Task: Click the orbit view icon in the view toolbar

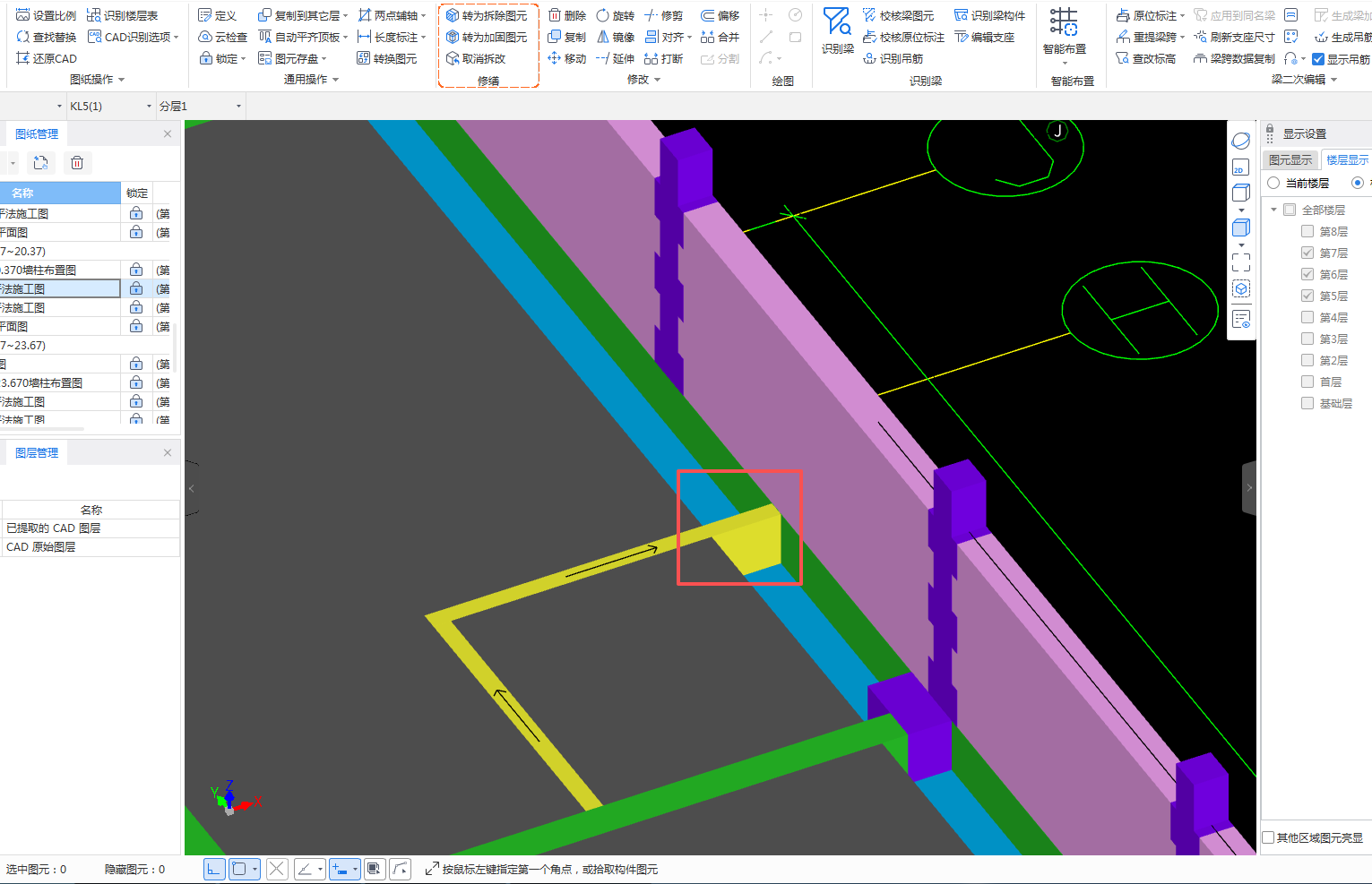Action: (x=1241, y=141)
